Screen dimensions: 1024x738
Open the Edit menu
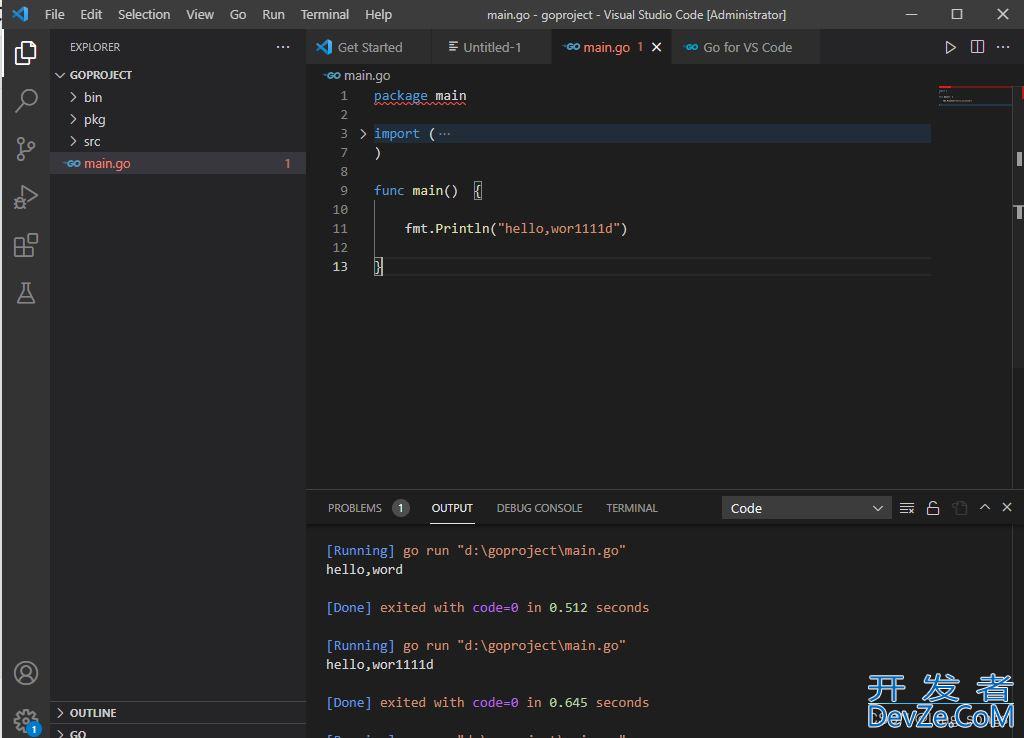tap(91, 14)
